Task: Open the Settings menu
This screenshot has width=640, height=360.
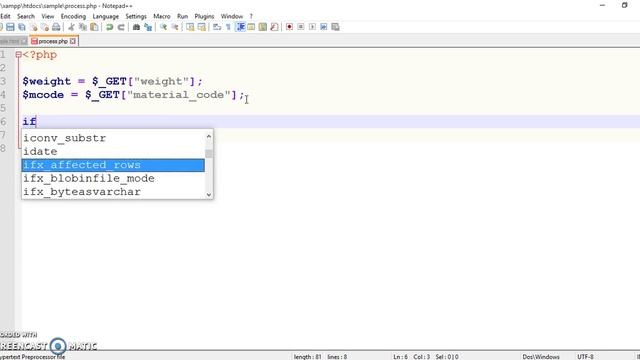Action: (136, 16)
